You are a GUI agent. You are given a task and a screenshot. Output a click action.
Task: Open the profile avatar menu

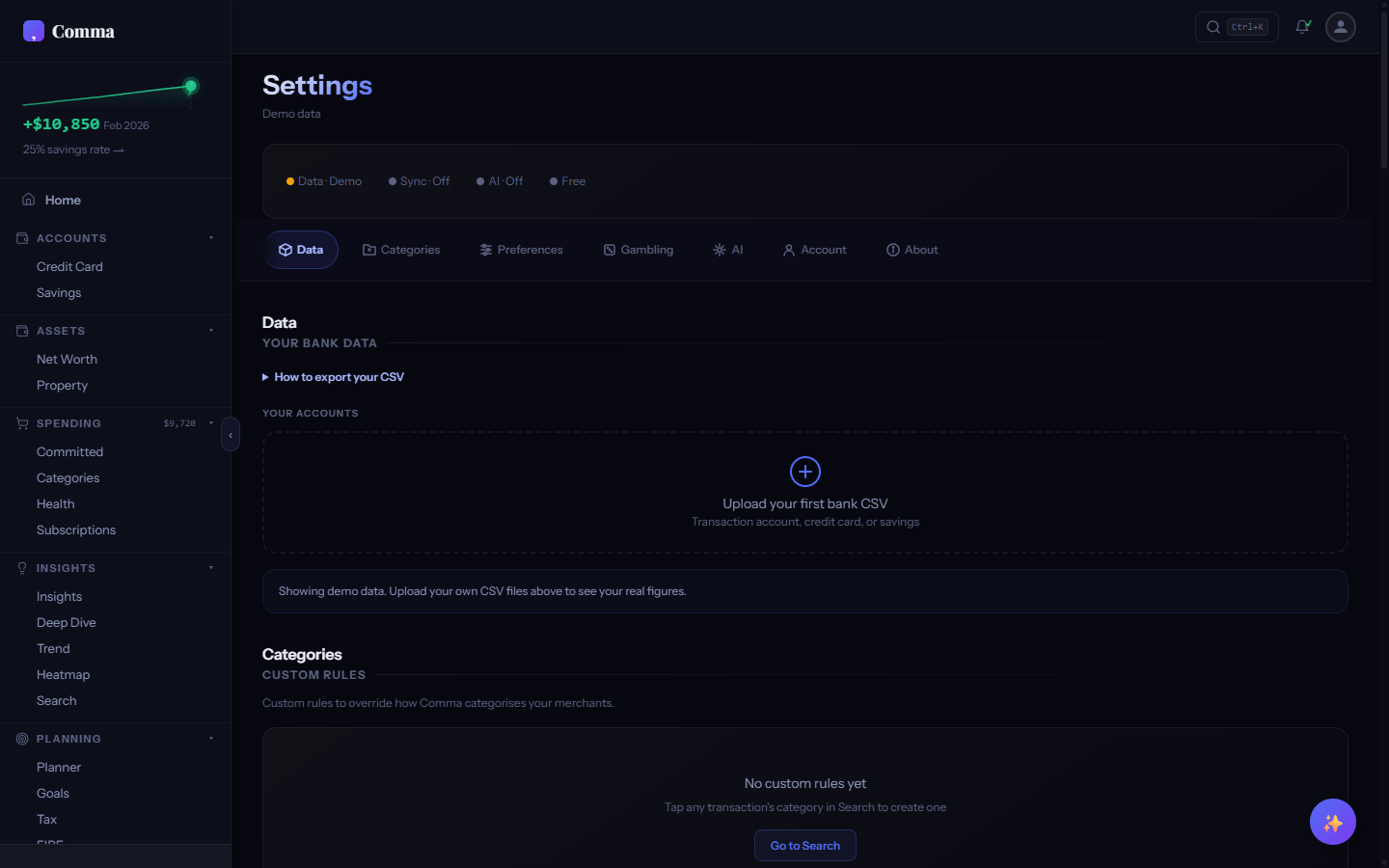(1341, 27)
